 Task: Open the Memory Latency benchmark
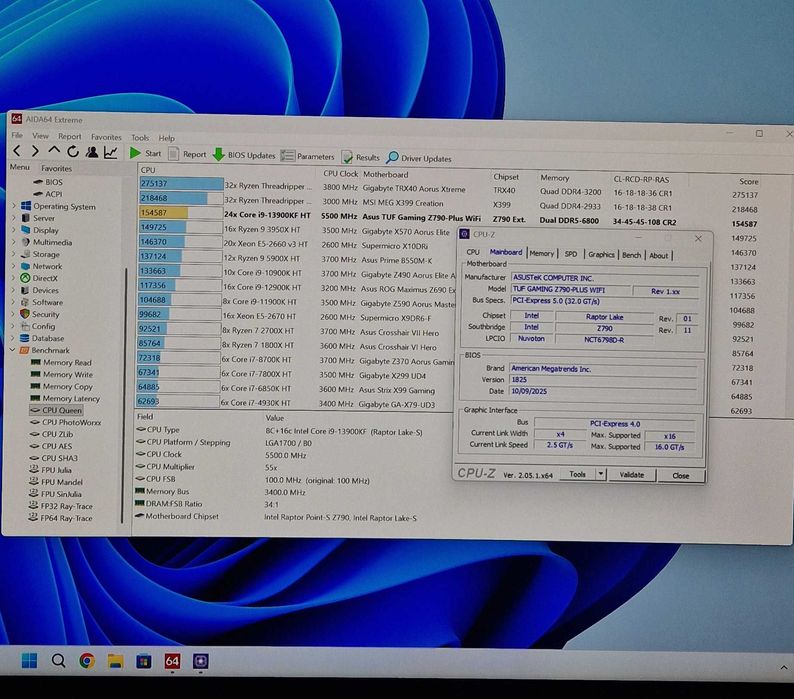65,399
